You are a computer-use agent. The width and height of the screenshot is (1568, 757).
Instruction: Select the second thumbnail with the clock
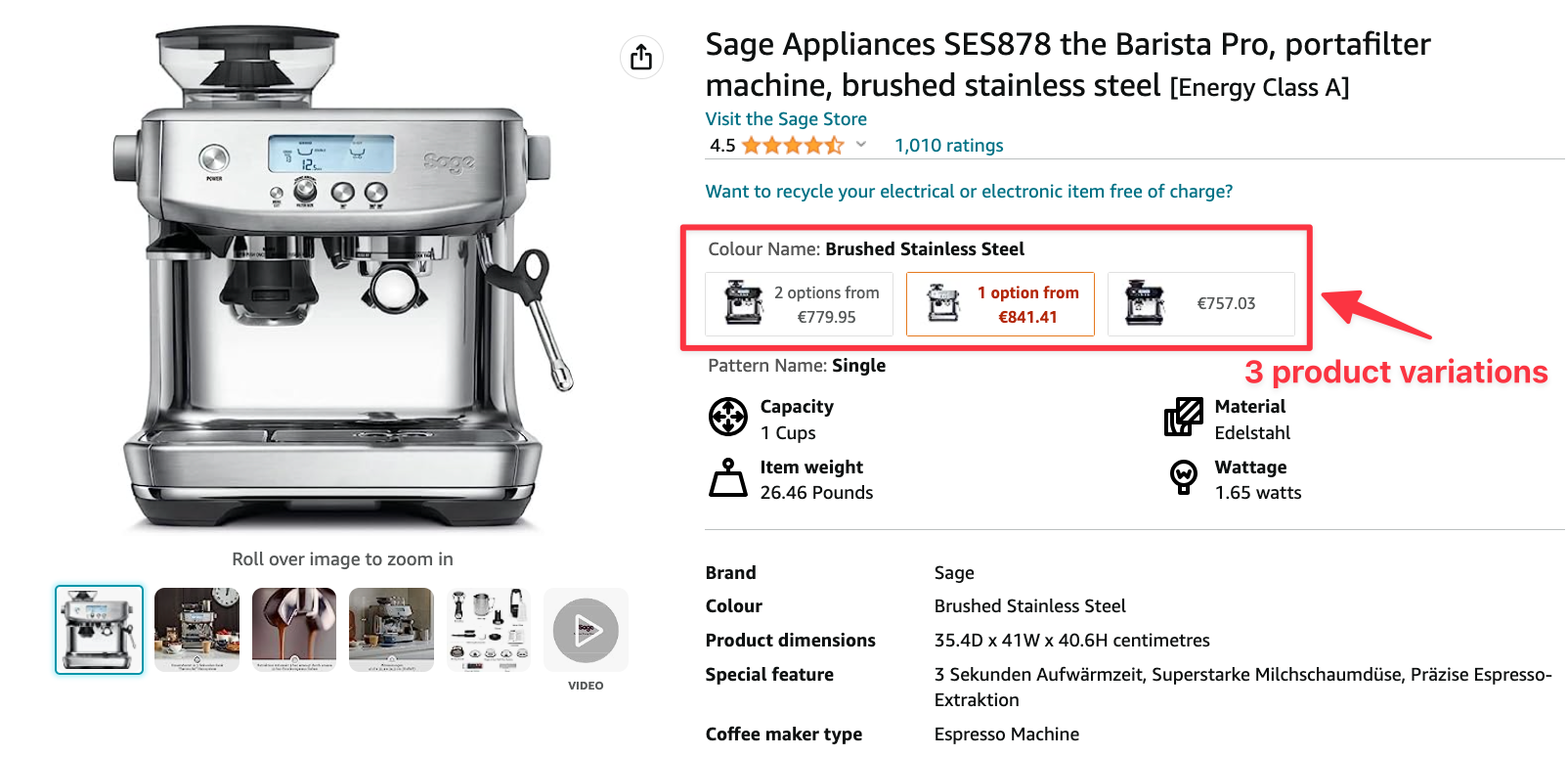click(x=196, y=630)
